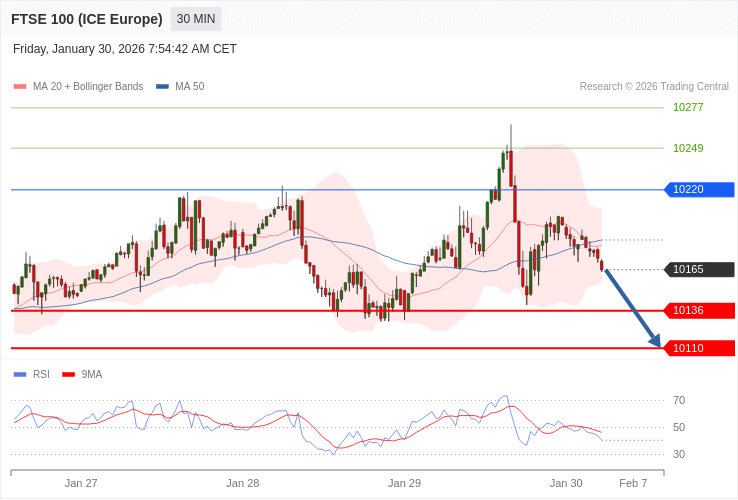Viewport: 738px width, 500px height.
Task: Click the 10277 resistance level label
Action: [x=688, y=107]
